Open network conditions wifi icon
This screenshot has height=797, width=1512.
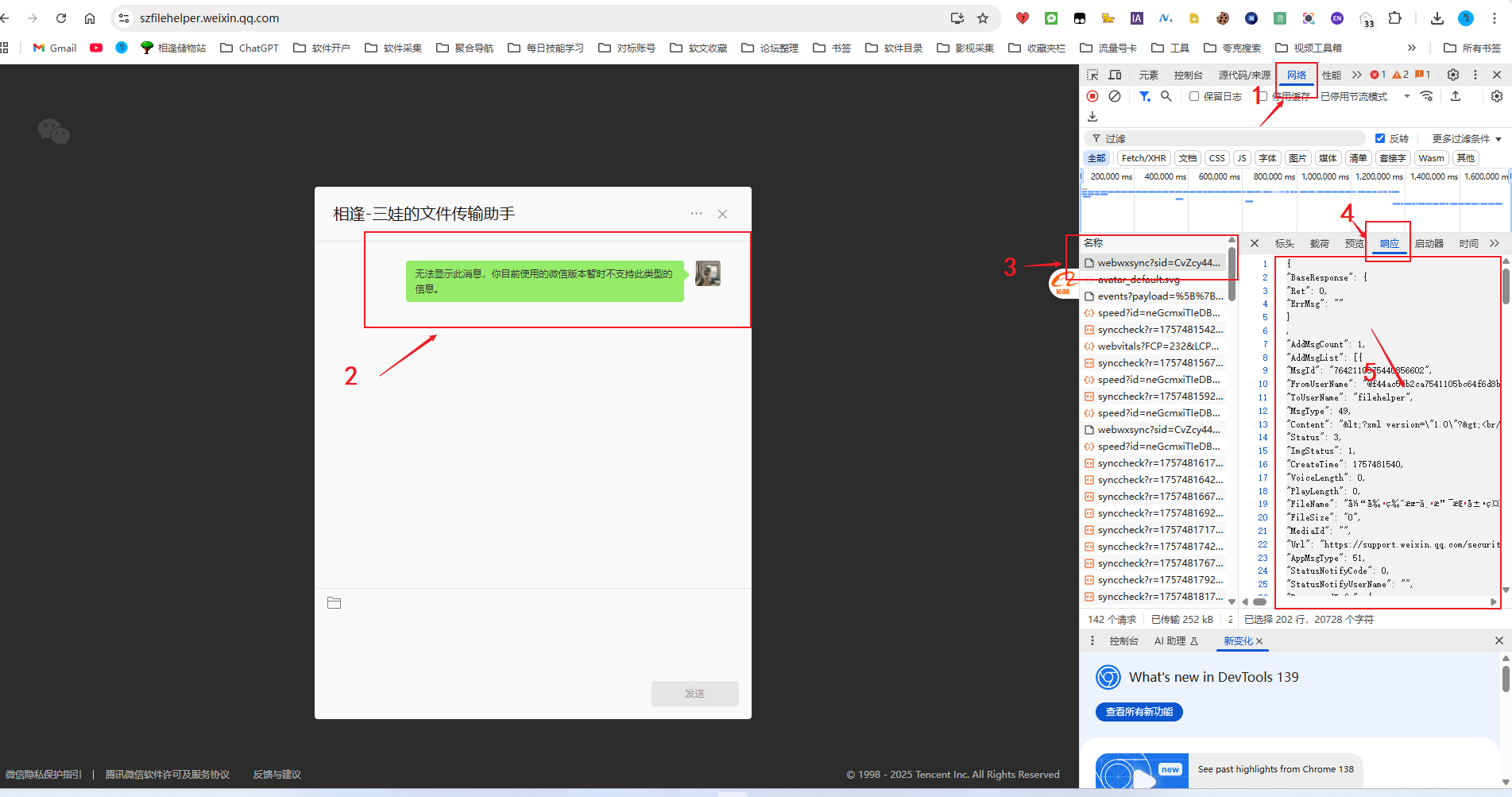pos(1427,96)
